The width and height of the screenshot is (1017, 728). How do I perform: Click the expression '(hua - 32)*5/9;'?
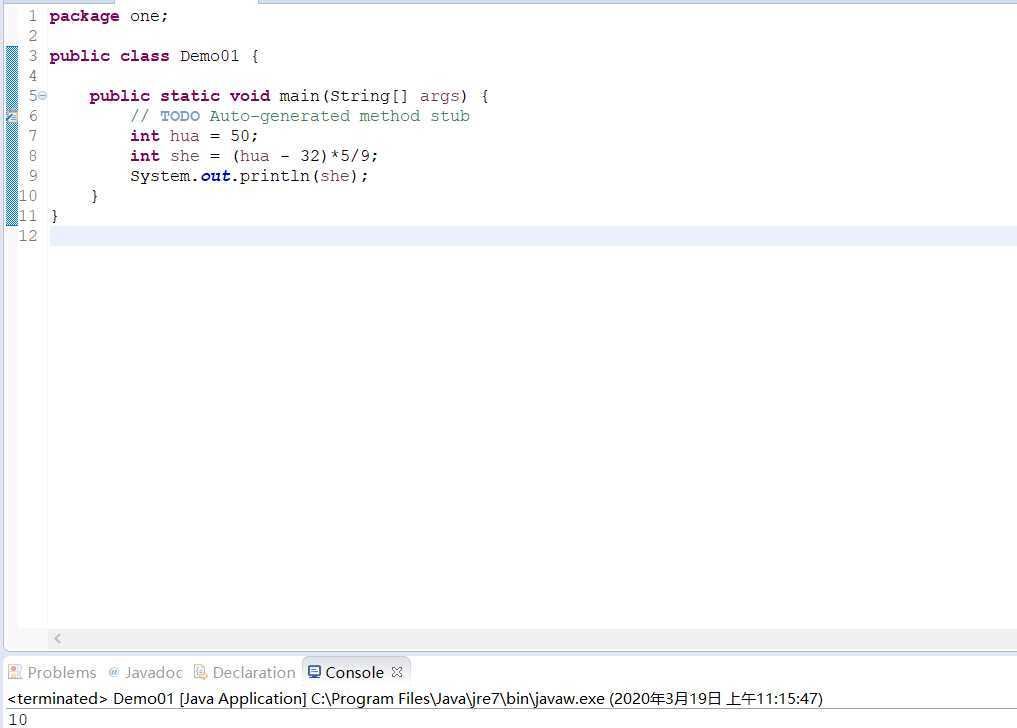(305, 156)
